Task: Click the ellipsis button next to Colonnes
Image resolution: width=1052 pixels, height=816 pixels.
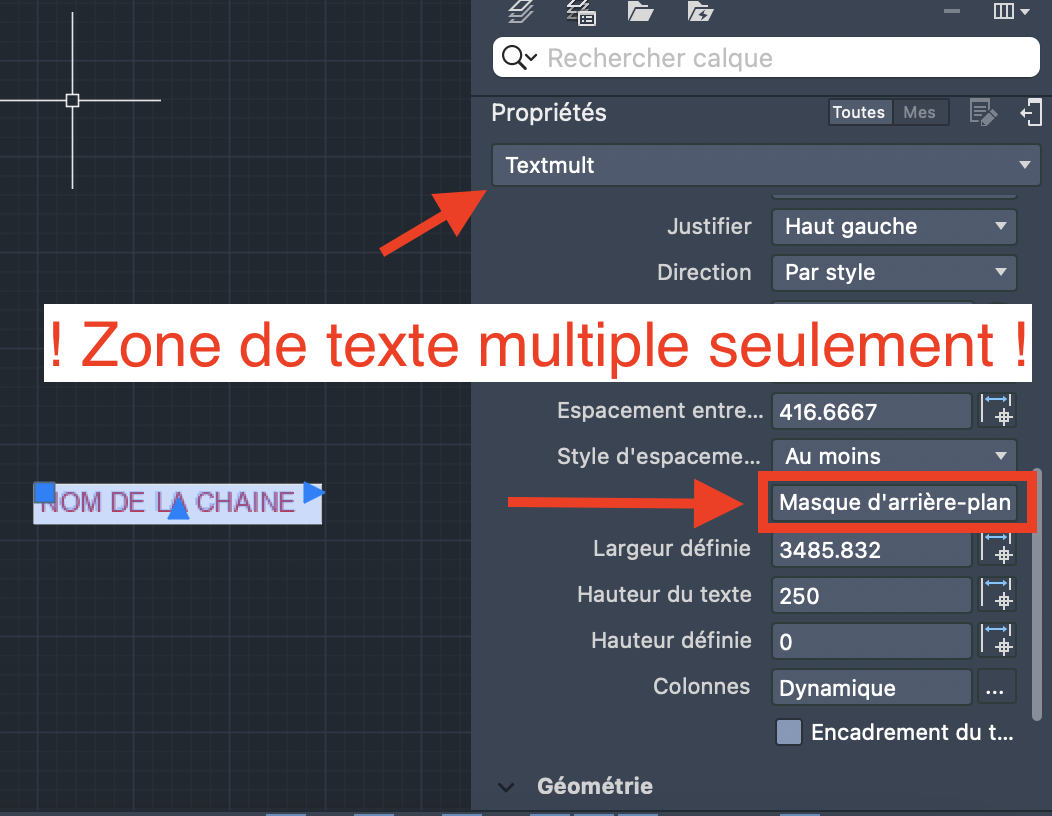Action: point(996,688)
